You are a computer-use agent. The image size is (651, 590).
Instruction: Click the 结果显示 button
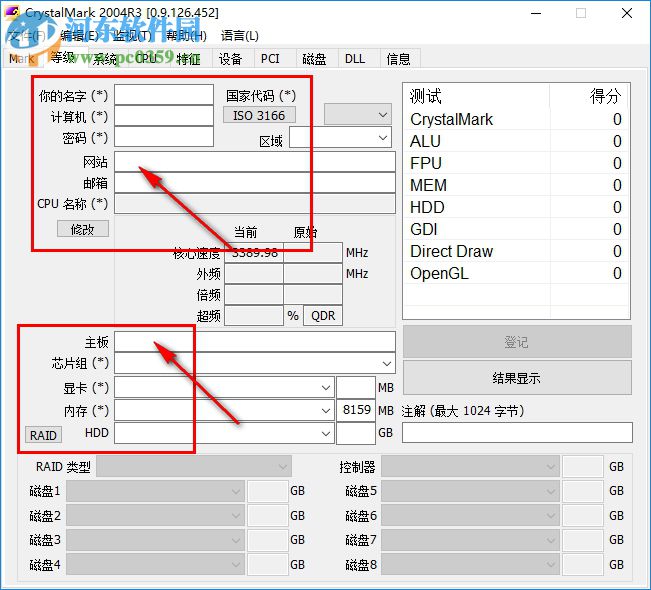tap(517, 378)
